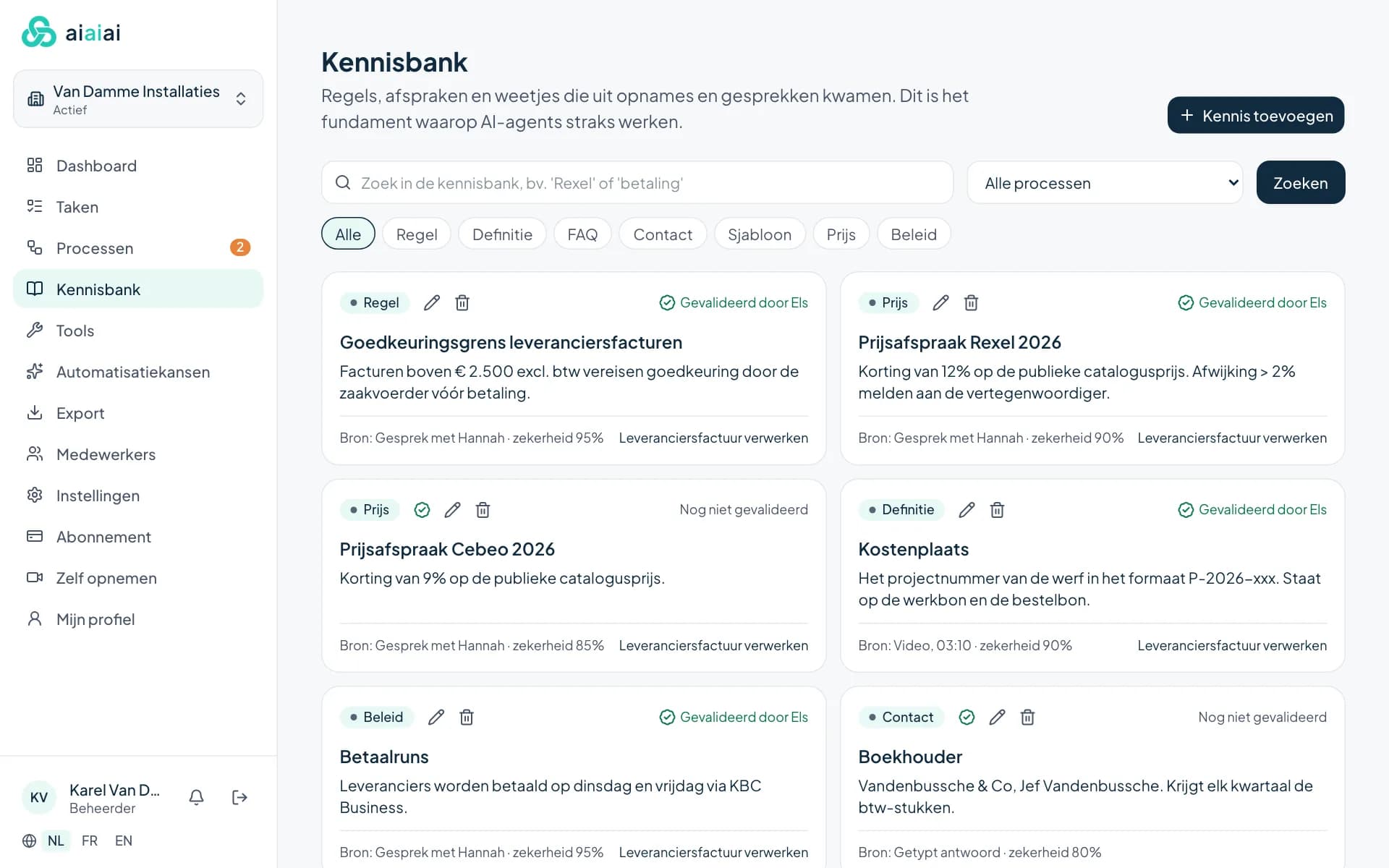The width and height of the screenshot is (1389, 868).
Task: Edit the Prijsafspraak Cebeo 2026 entry
Action: (452, 510)
